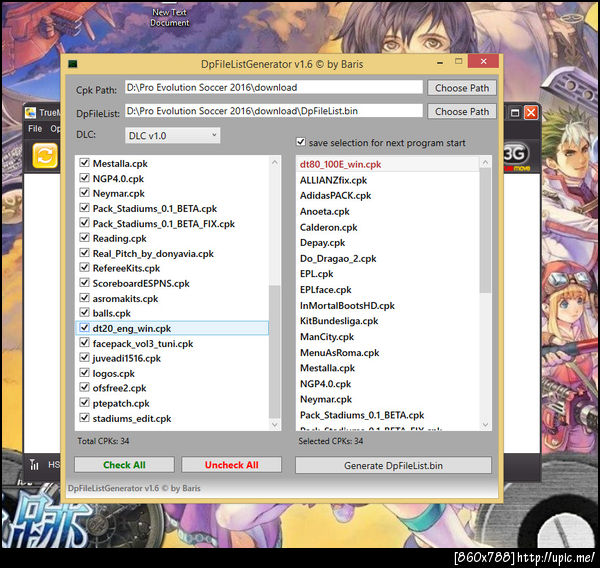Toggle Pack_Stadiums_0.1_BETA.cpk checkbox
This screenshot has width=600, height=568.
[x=84, y=208]
